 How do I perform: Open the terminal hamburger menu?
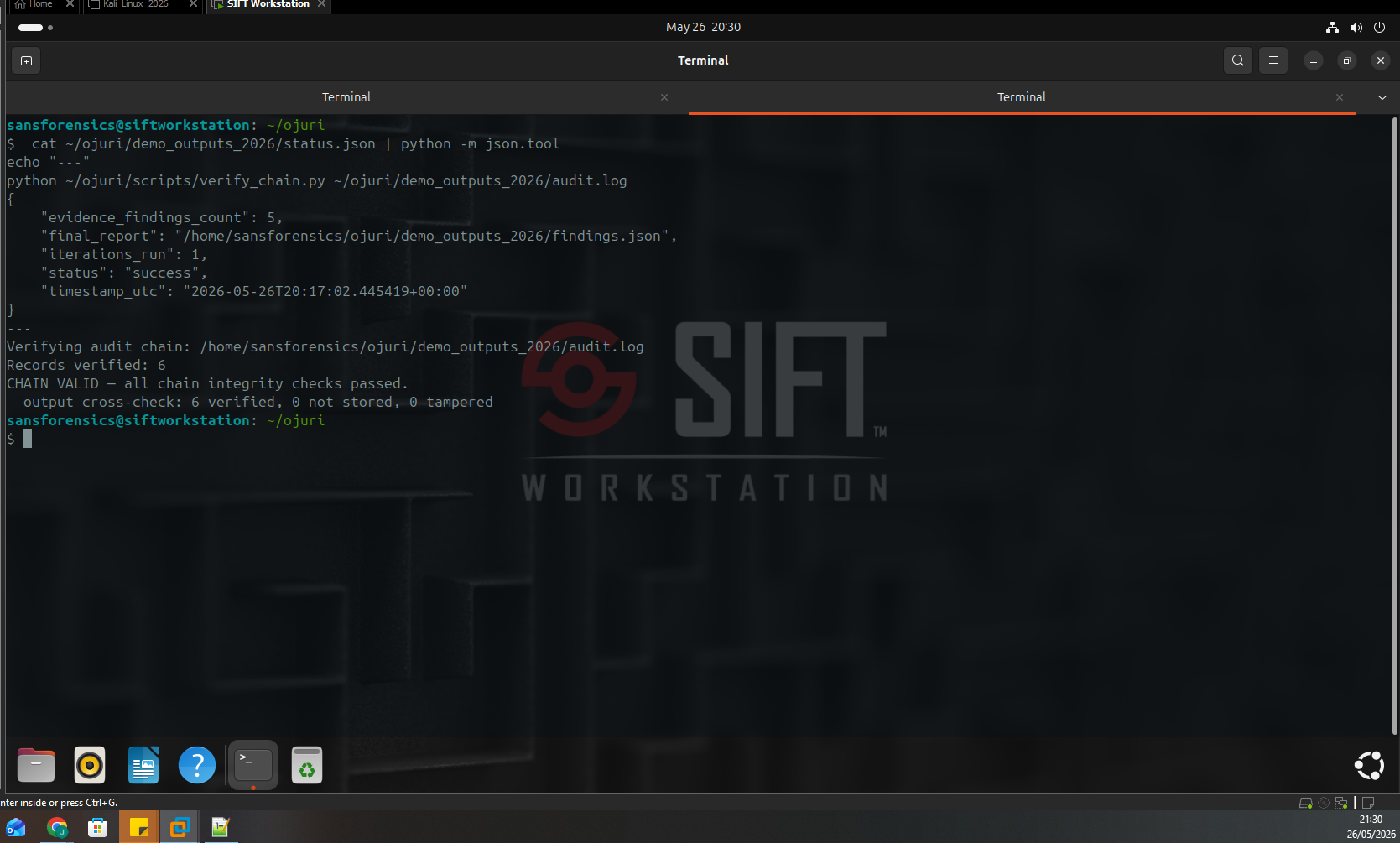tap(1272, 60)
